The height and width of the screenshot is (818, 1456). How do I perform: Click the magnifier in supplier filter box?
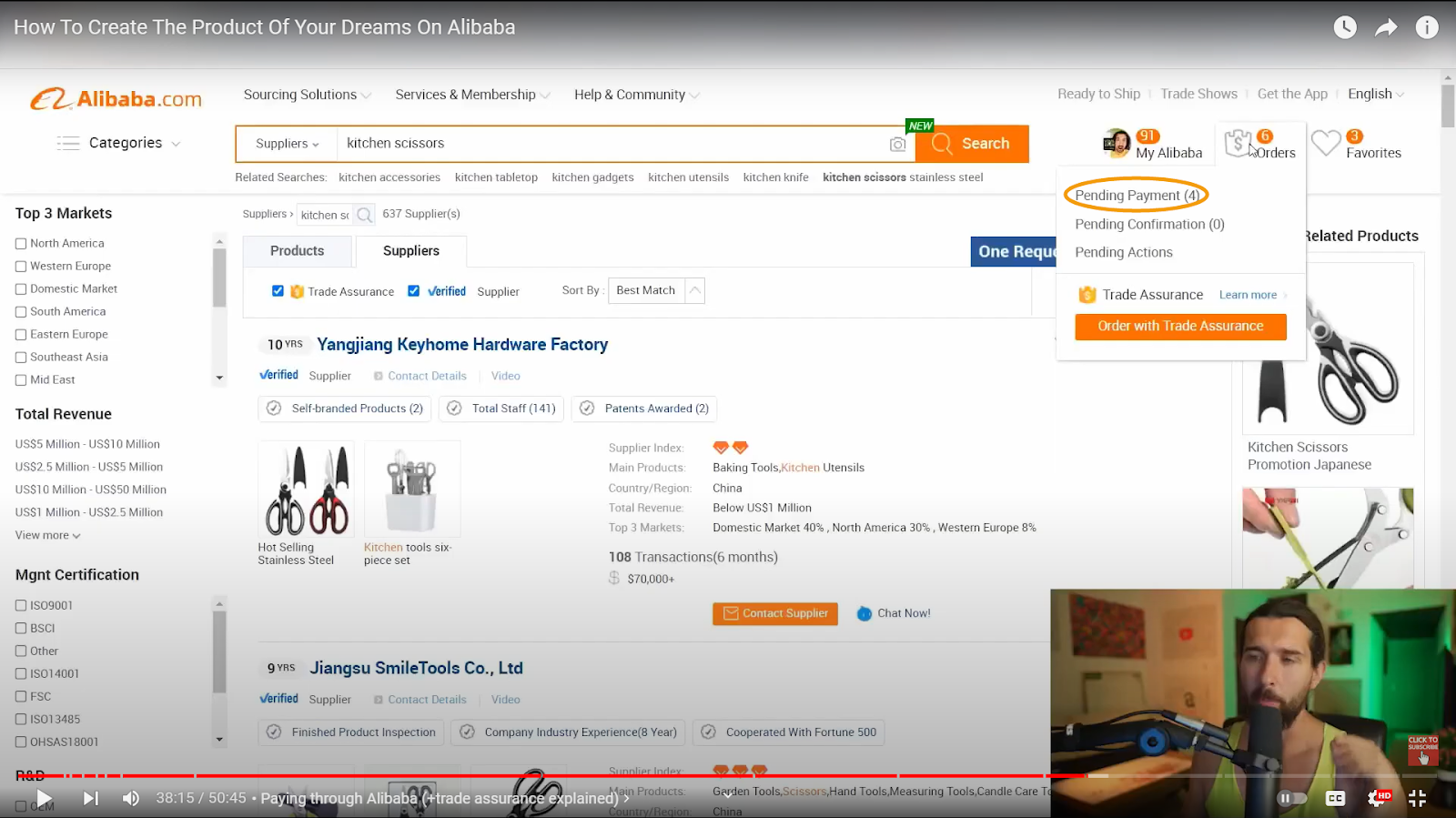[x=364, y=215]
